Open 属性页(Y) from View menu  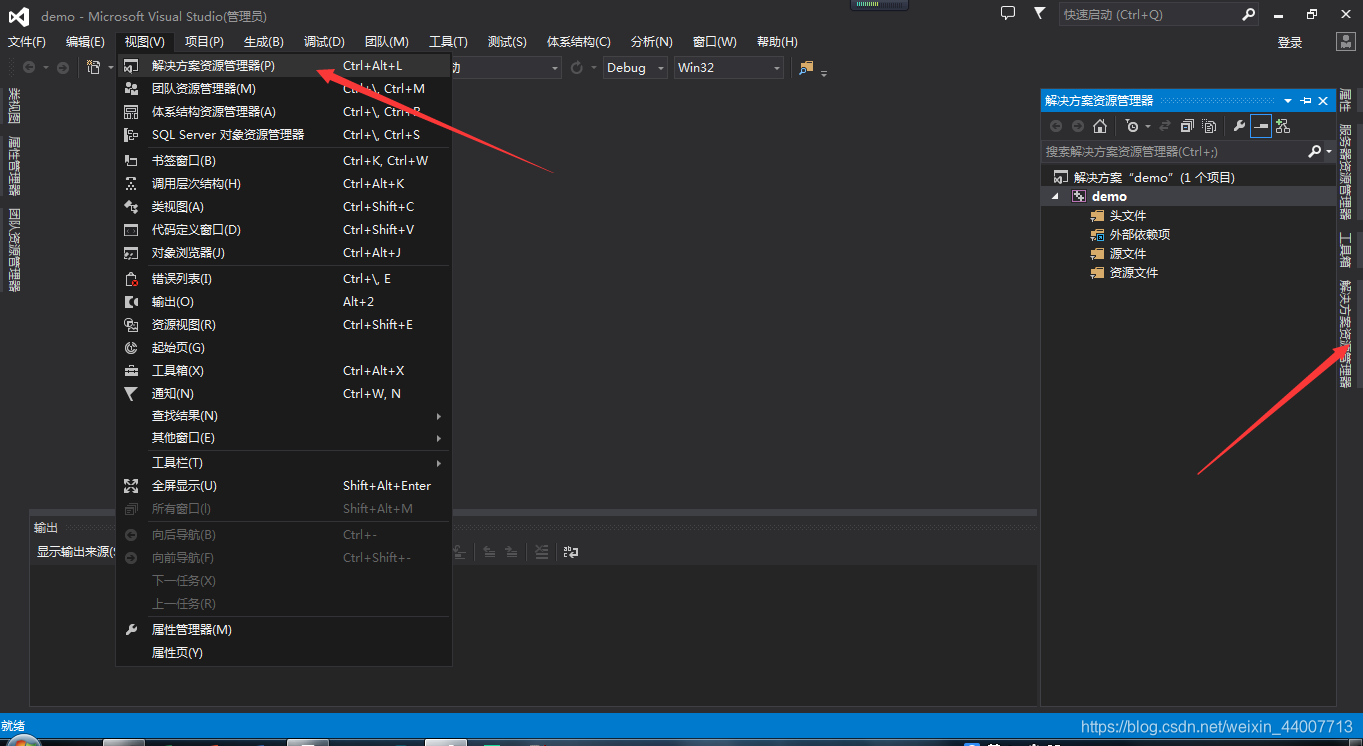click(284, 652)
